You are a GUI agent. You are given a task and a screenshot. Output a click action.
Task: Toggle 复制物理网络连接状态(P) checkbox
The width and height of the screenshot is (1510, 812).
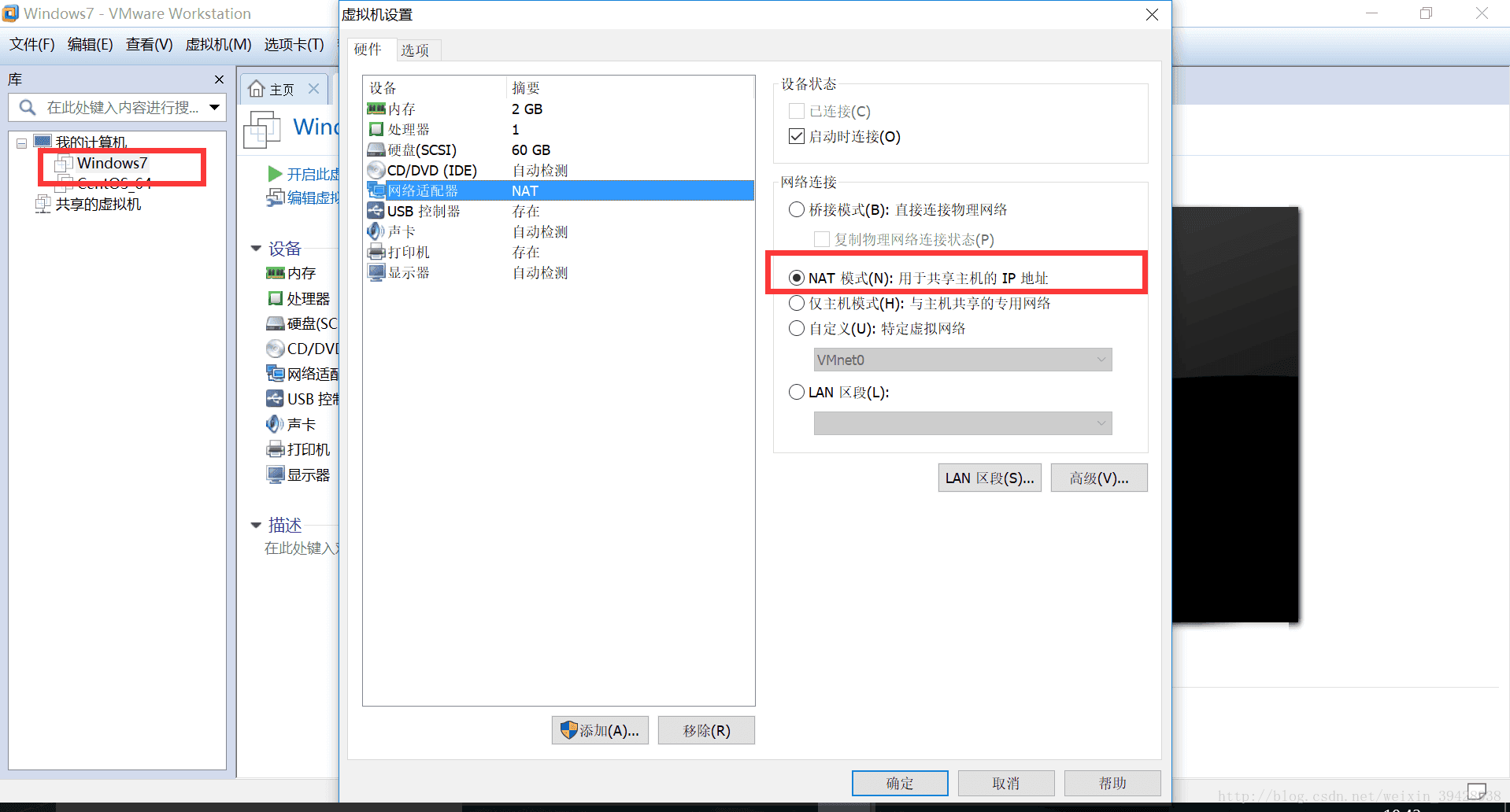click(822, 239)
